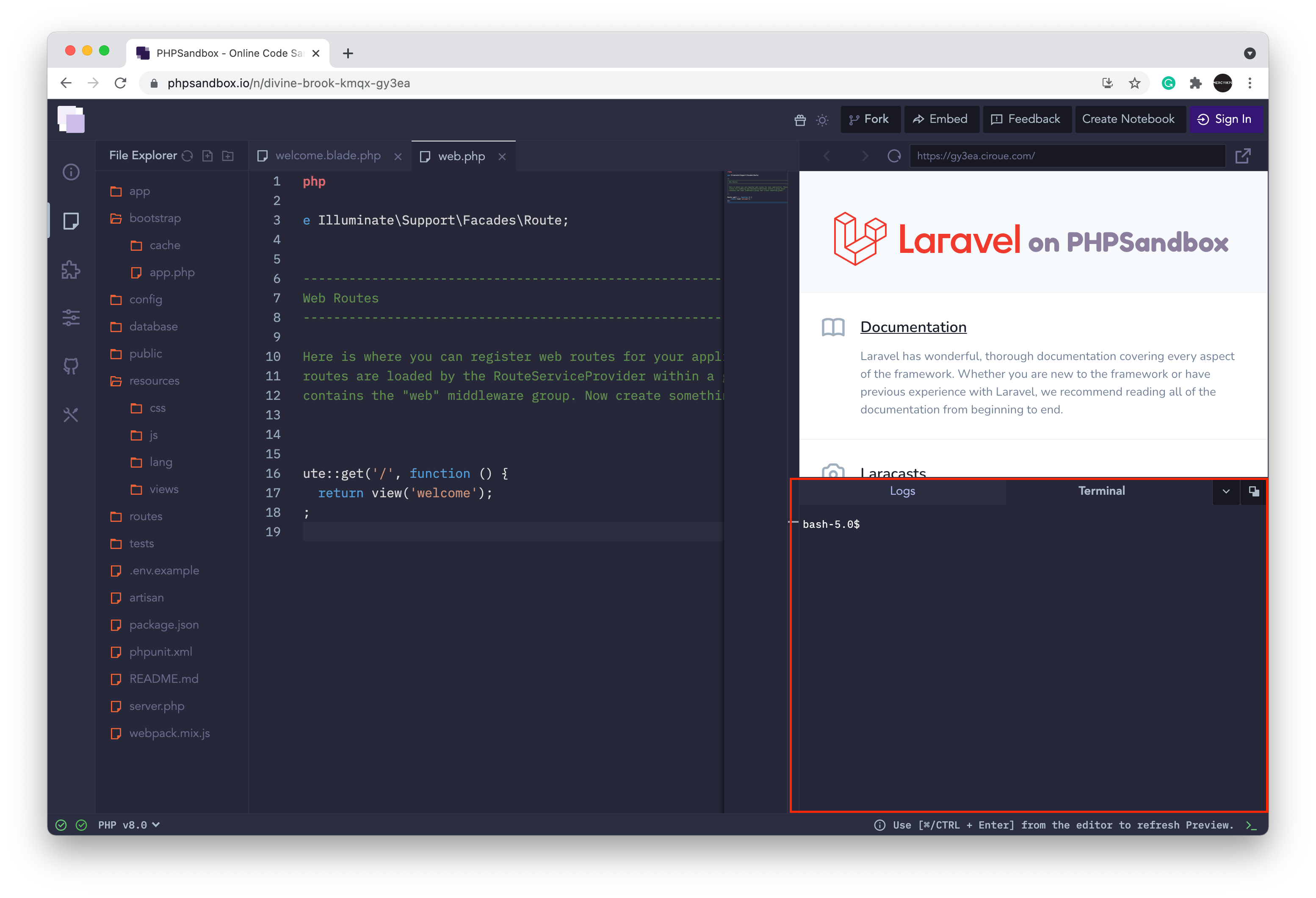Open Grammarly browser extension
This screenshot has width=1316, height=898.
click(1168, 83)
